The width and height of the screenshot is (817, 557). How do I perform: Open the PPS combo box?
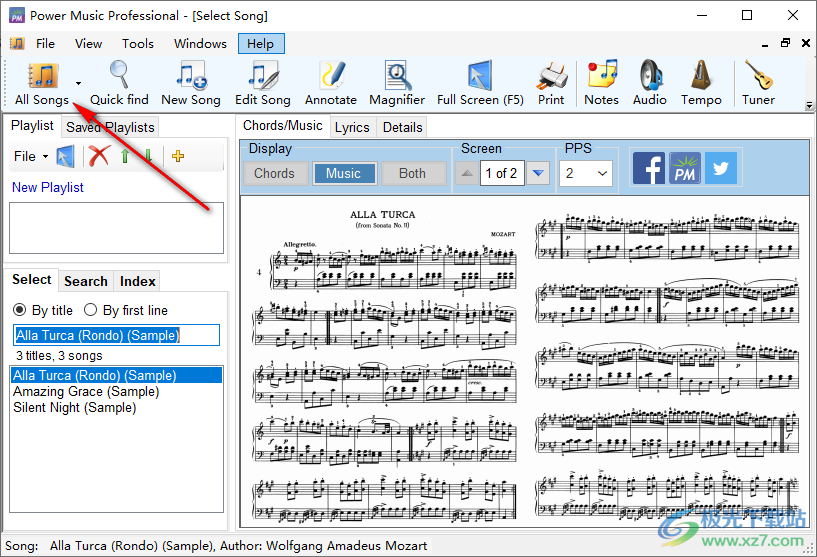[x=586, y=173]
